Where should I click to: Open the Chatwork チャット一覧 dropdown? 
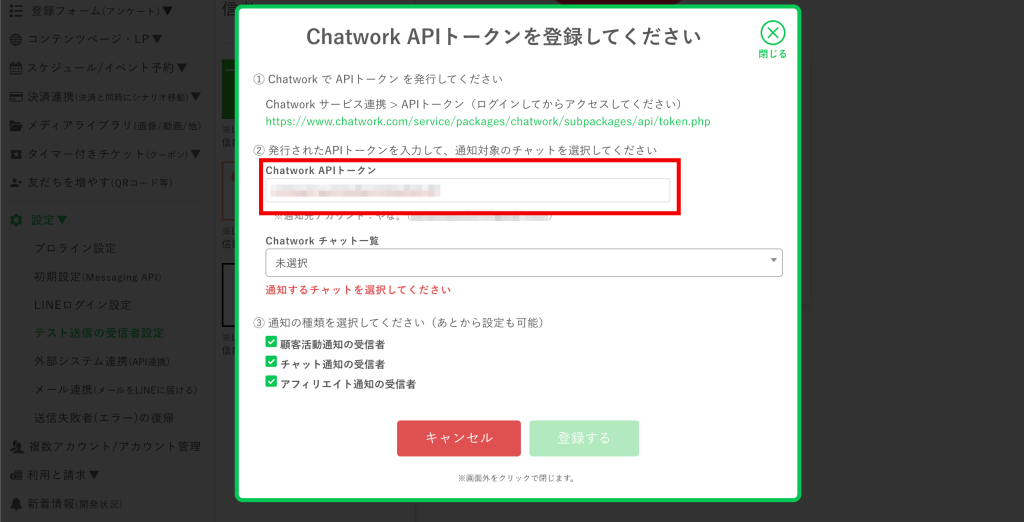[x=524, y=263]
